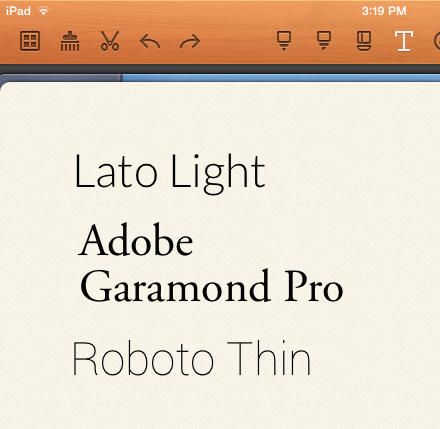Screen dimensions: 440x429
Task: Redo the last undone action
Action: [x=190, y=42]
